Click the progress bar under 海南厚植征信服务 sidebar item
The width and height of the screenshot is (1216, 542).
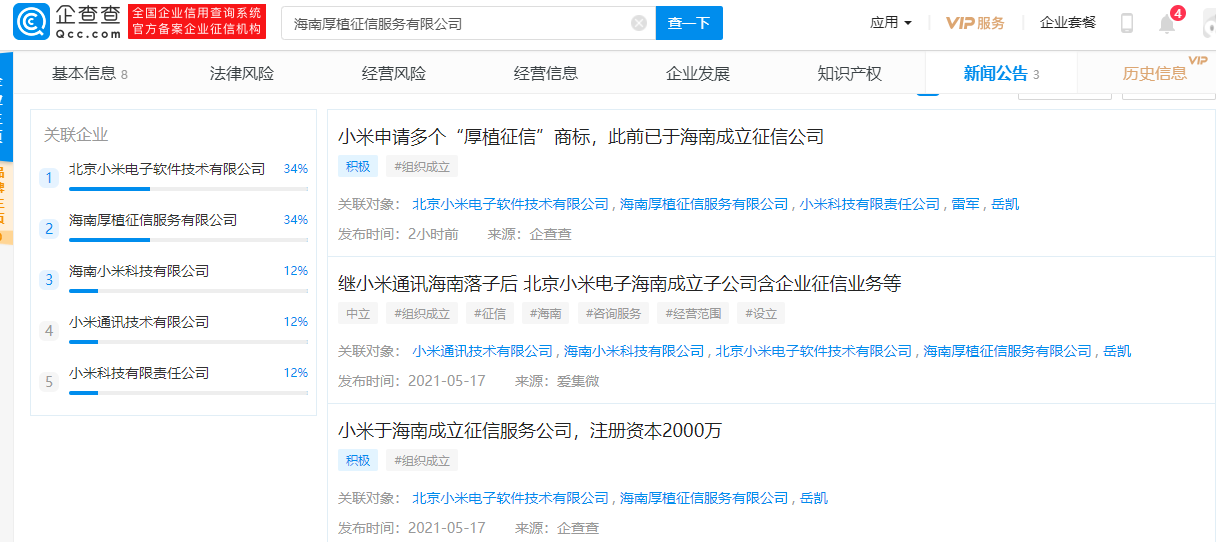pos(188,239)
